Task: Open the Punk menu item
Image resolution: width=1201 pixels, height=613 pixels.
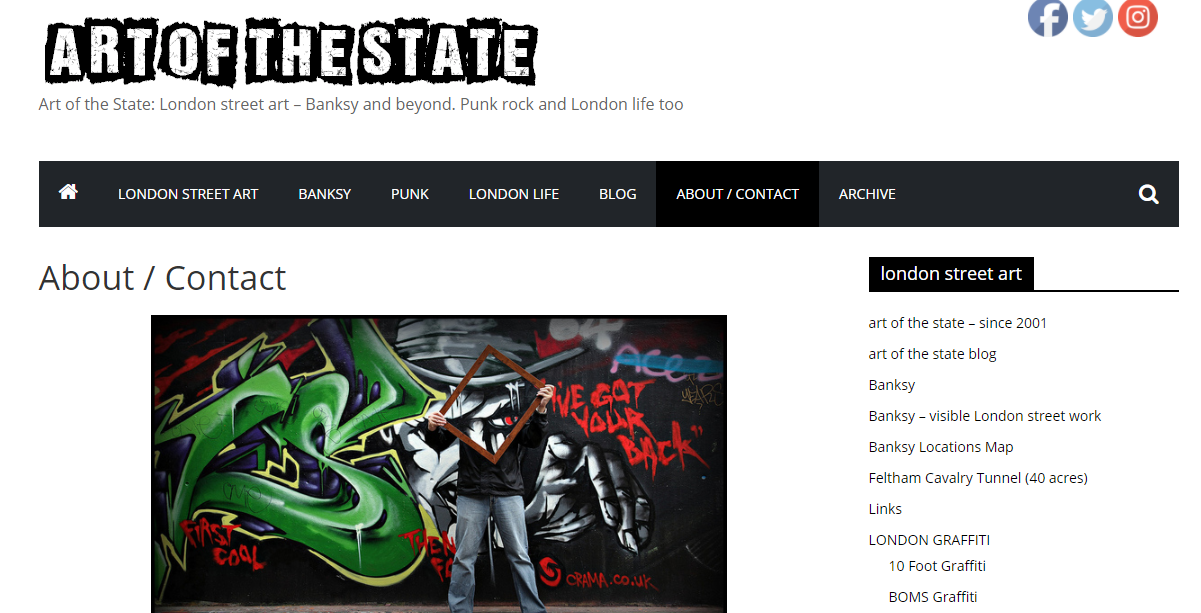Action: tap(410, 194)
